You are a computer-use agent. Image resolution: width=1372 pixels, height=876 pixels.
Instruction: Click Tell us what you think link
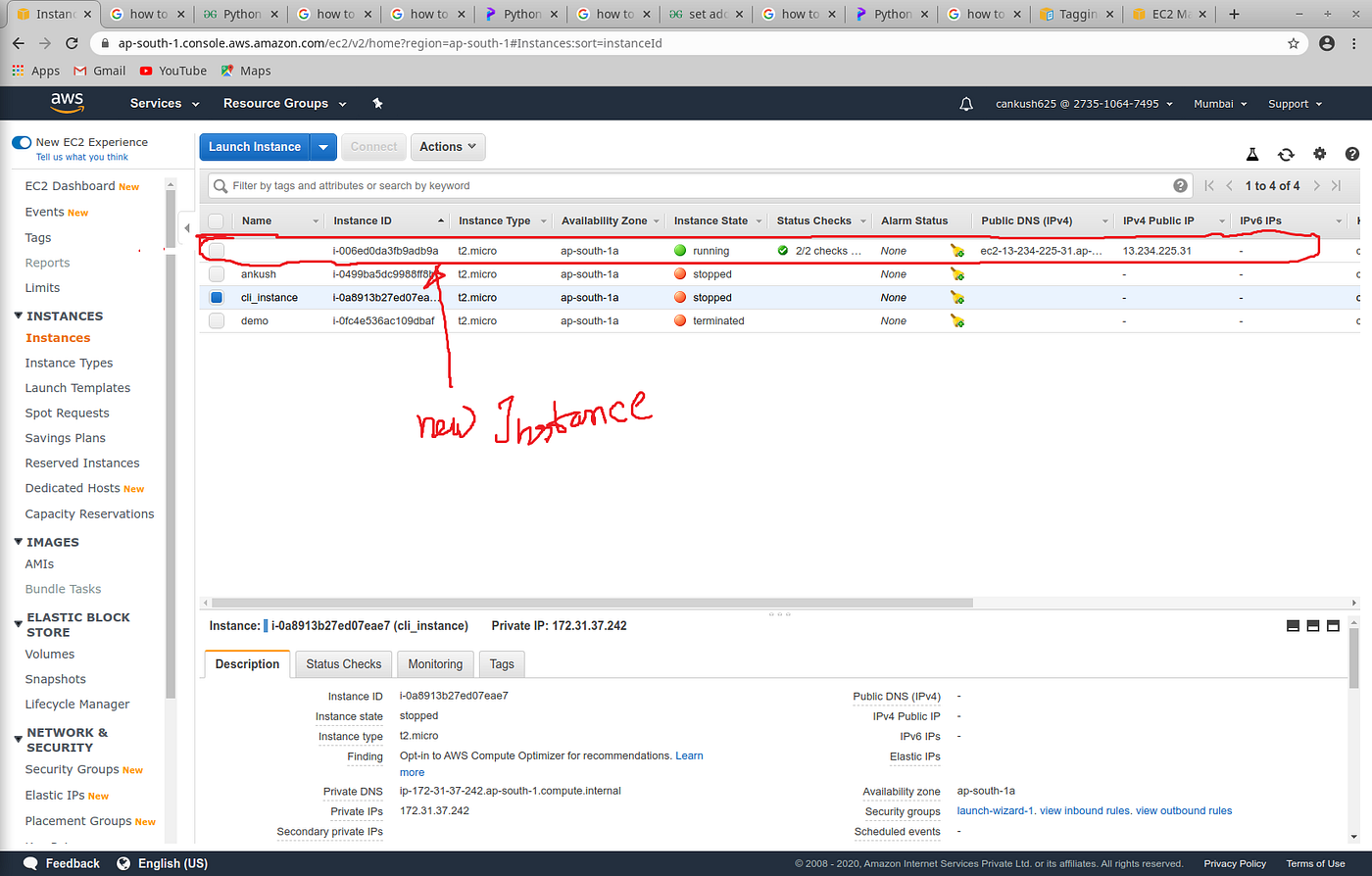(82, 157)
